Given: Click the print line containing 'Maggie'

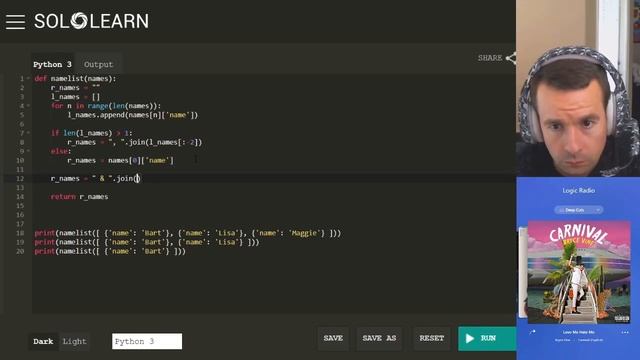Looking at the screenshot, I should [x=187, y=233].
